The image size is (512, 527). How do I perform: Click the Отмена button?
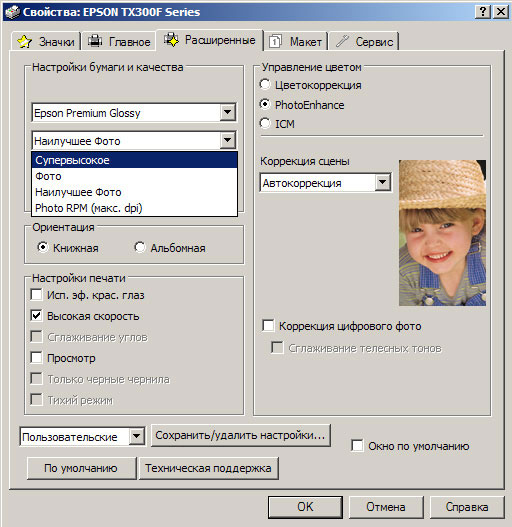(386, 507)
